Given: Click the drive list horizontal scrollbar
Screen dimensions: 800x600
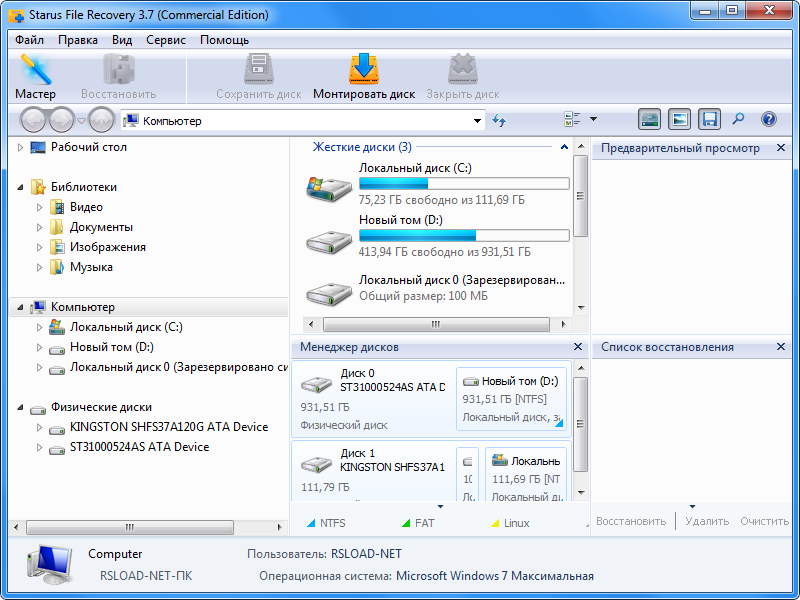Looking at the screenshot, I should [436, 324].
